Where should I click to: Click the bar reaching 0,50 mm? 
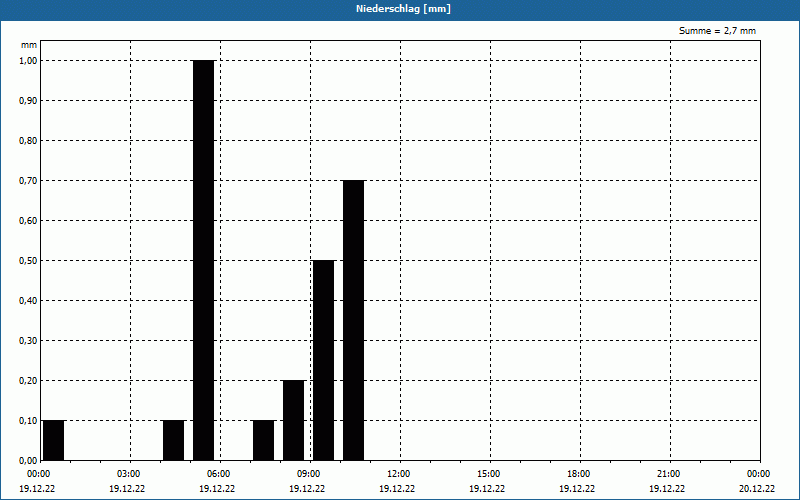pos(323,360)
